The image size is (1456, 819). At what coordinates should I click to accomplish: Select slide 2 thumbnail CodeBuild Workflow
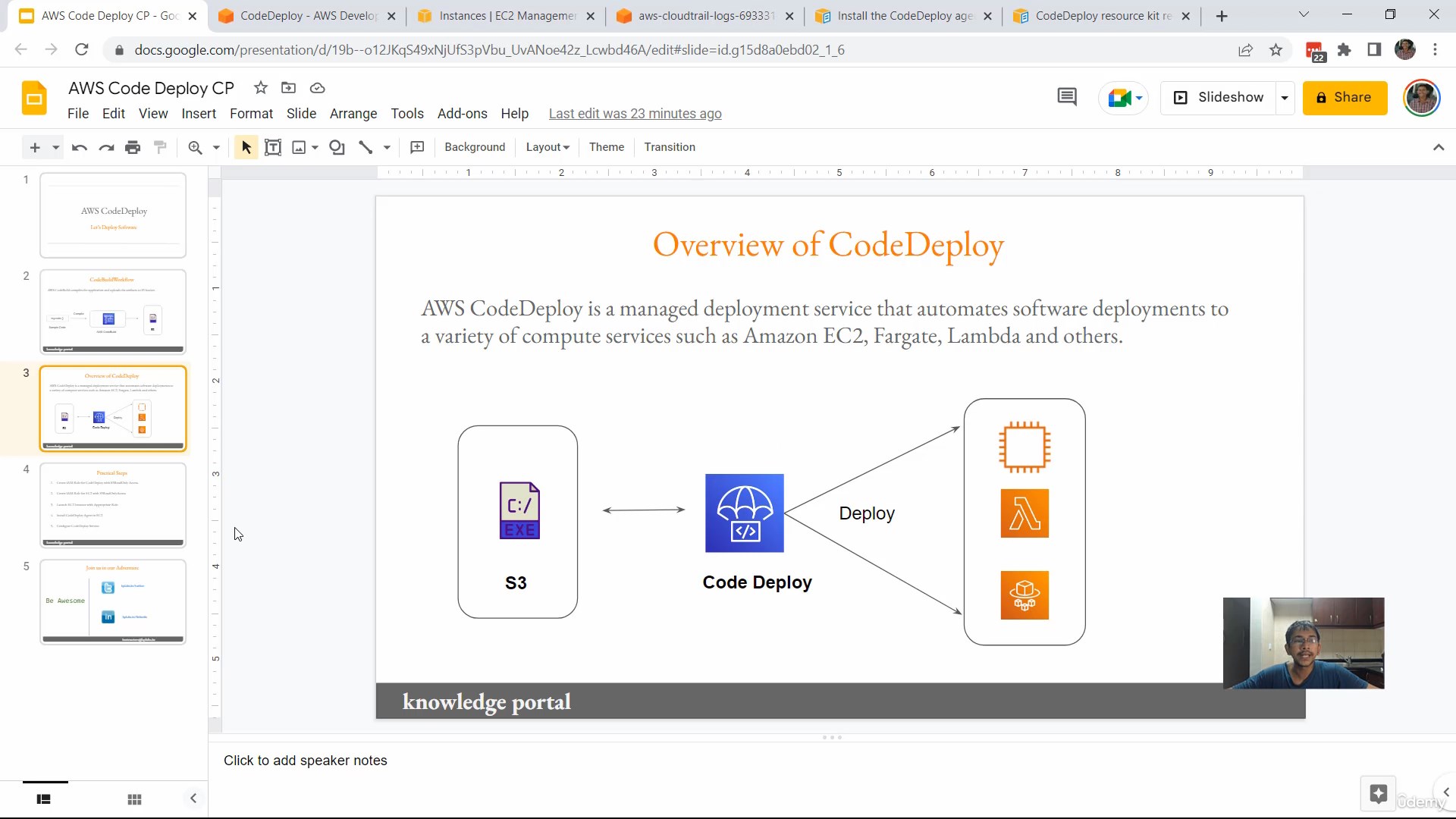click(x=113, y=312)
